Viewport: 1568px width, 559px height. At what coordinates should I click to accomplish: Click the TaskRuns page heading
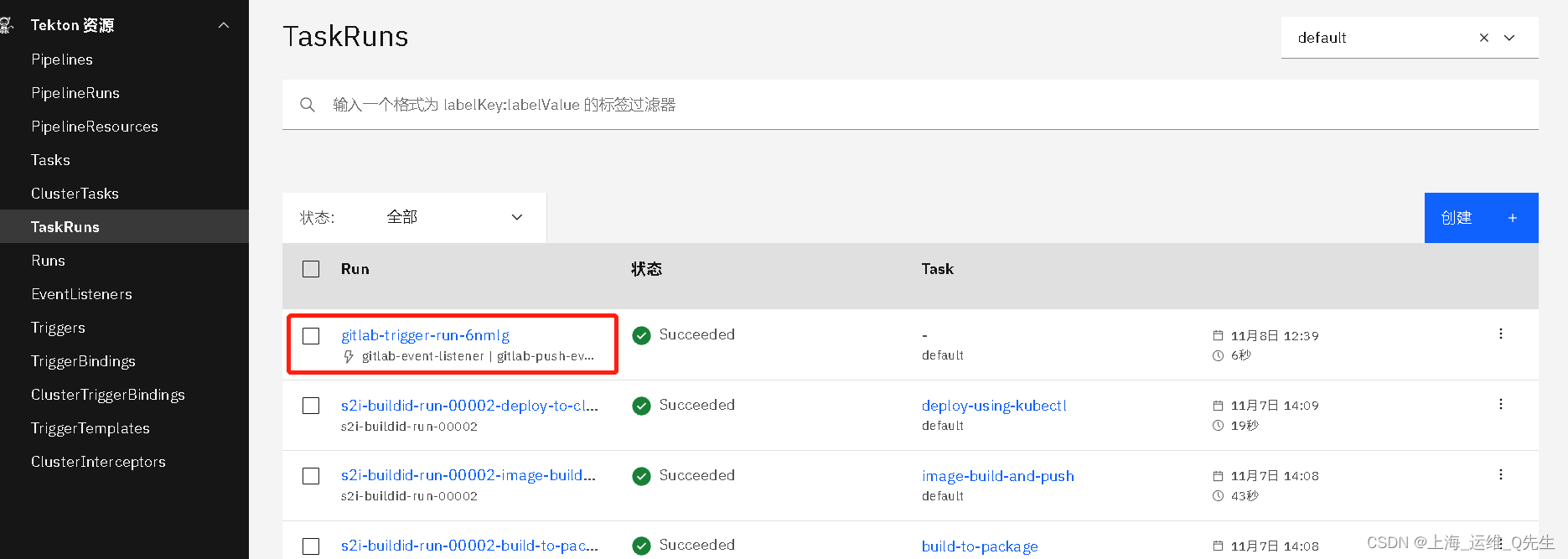click(345, 36)
